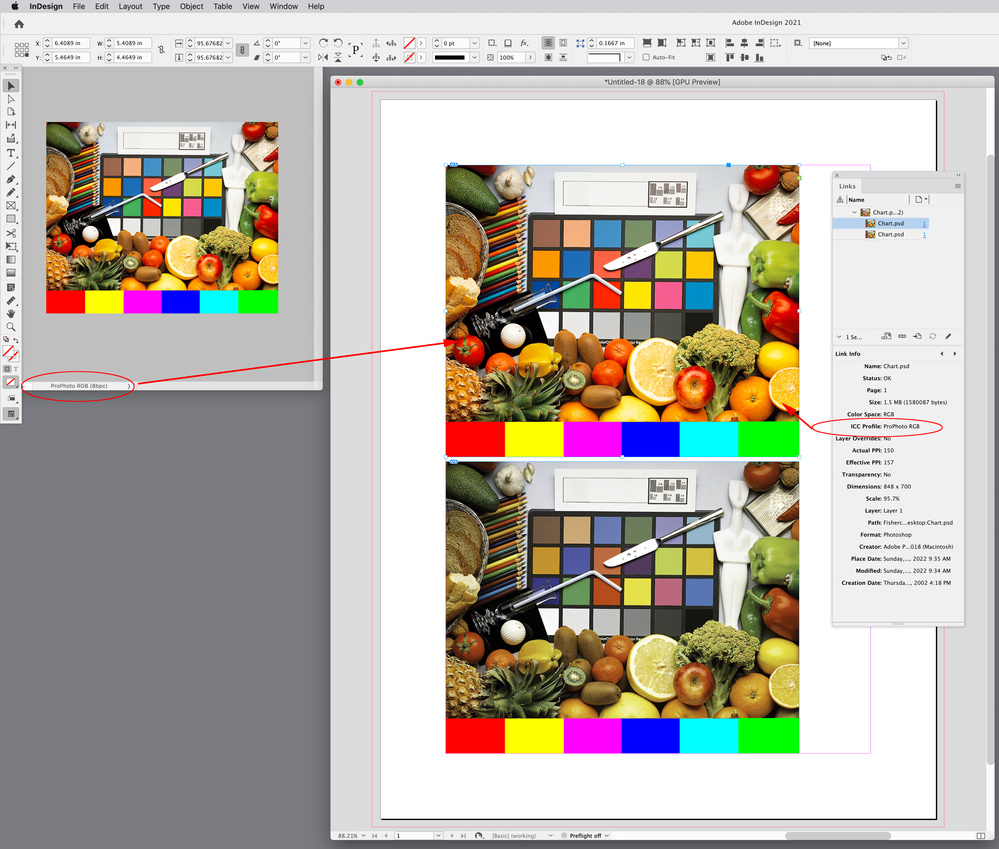Select the Pen tool
The width and height of the screenshot is (999, 849).
click(x=12, y=180)
